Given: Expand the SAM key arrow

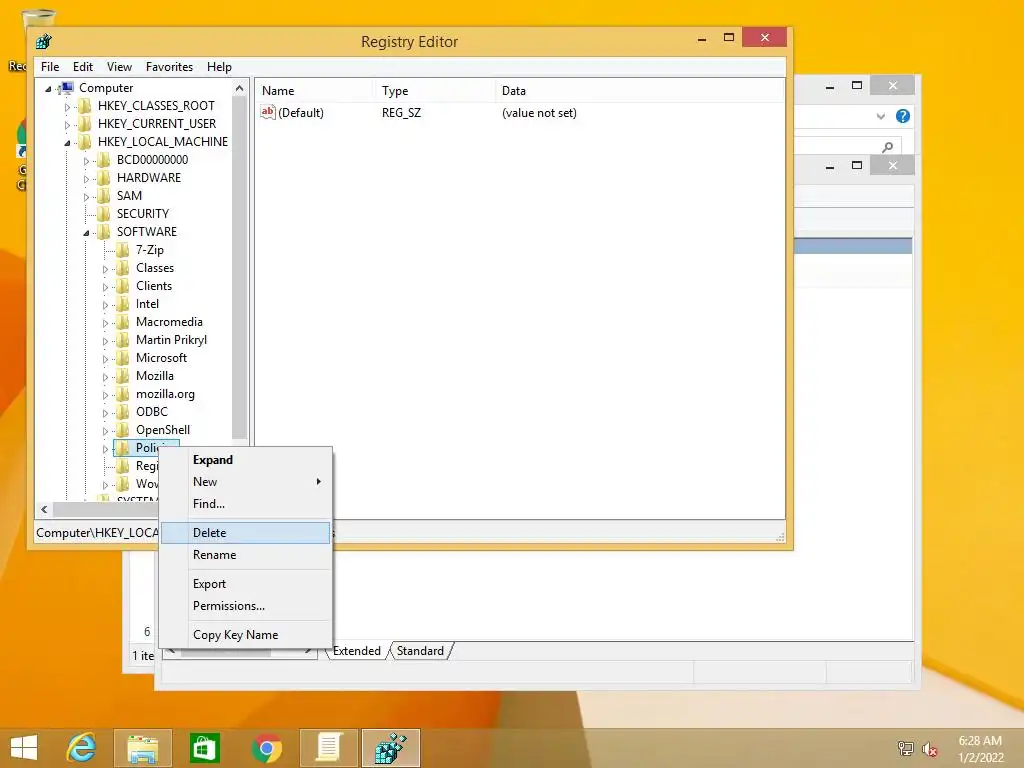Looking at the screenshot, I should [x=86, y=197].
